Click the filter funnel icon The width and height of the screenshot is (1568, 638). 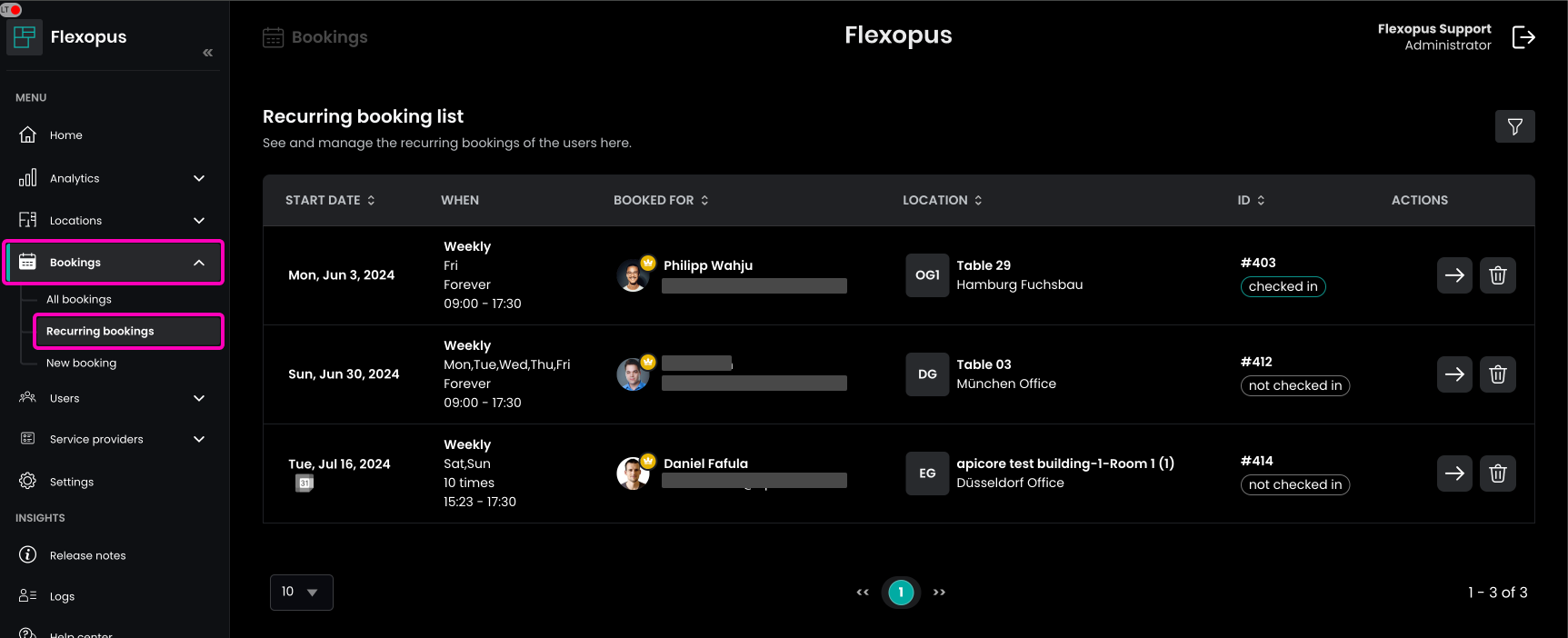[1514, 126]
